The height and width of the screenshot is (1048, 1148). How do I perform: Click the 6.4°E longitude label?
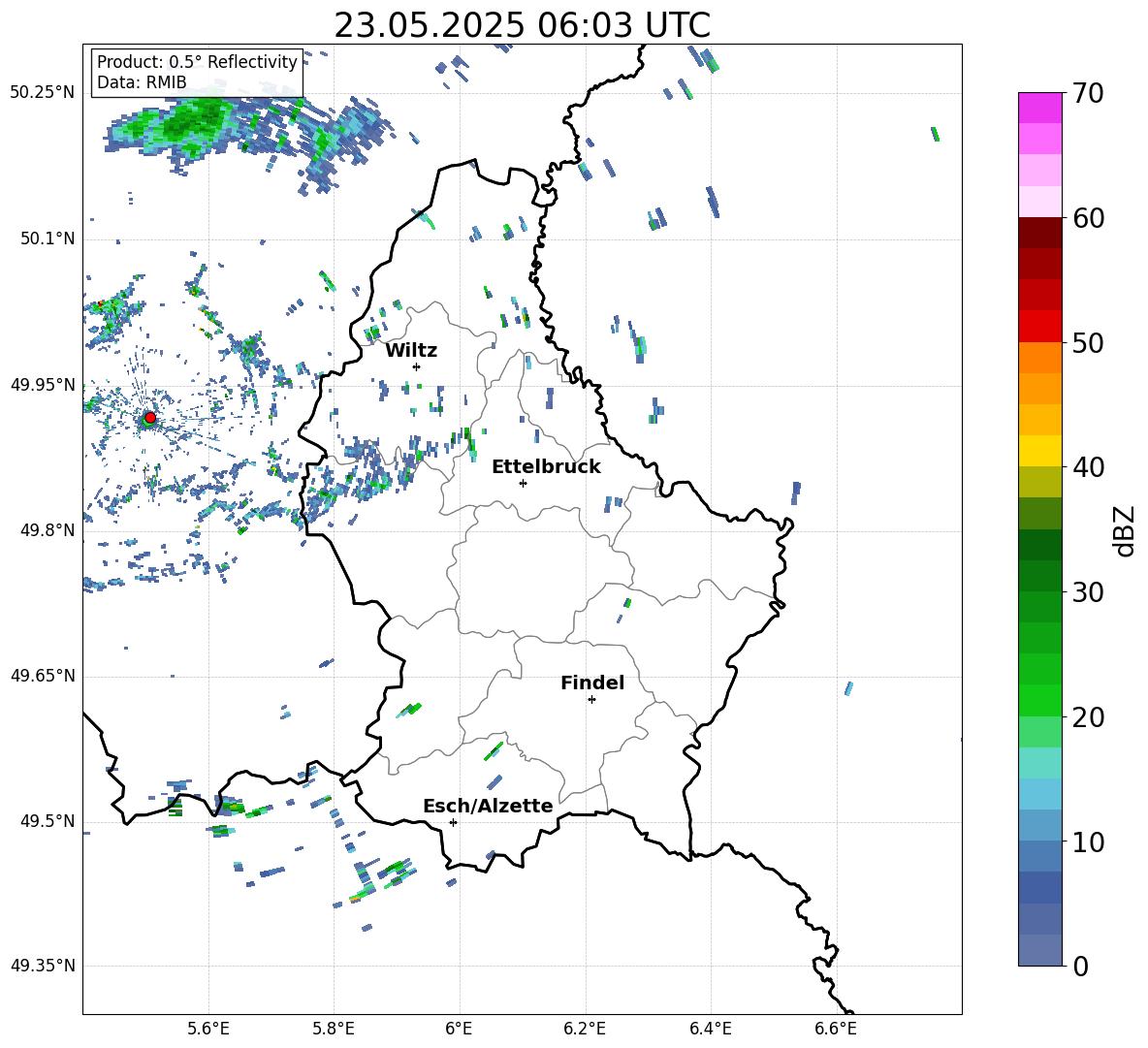pyautogui.click(x=710, y=1029)
